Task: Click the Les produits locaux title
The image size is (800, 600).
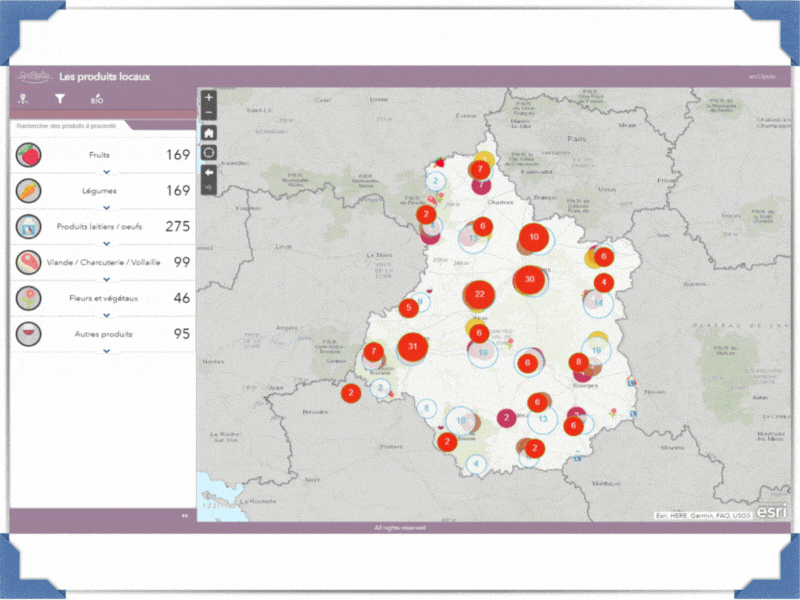Action: (105, 77)
